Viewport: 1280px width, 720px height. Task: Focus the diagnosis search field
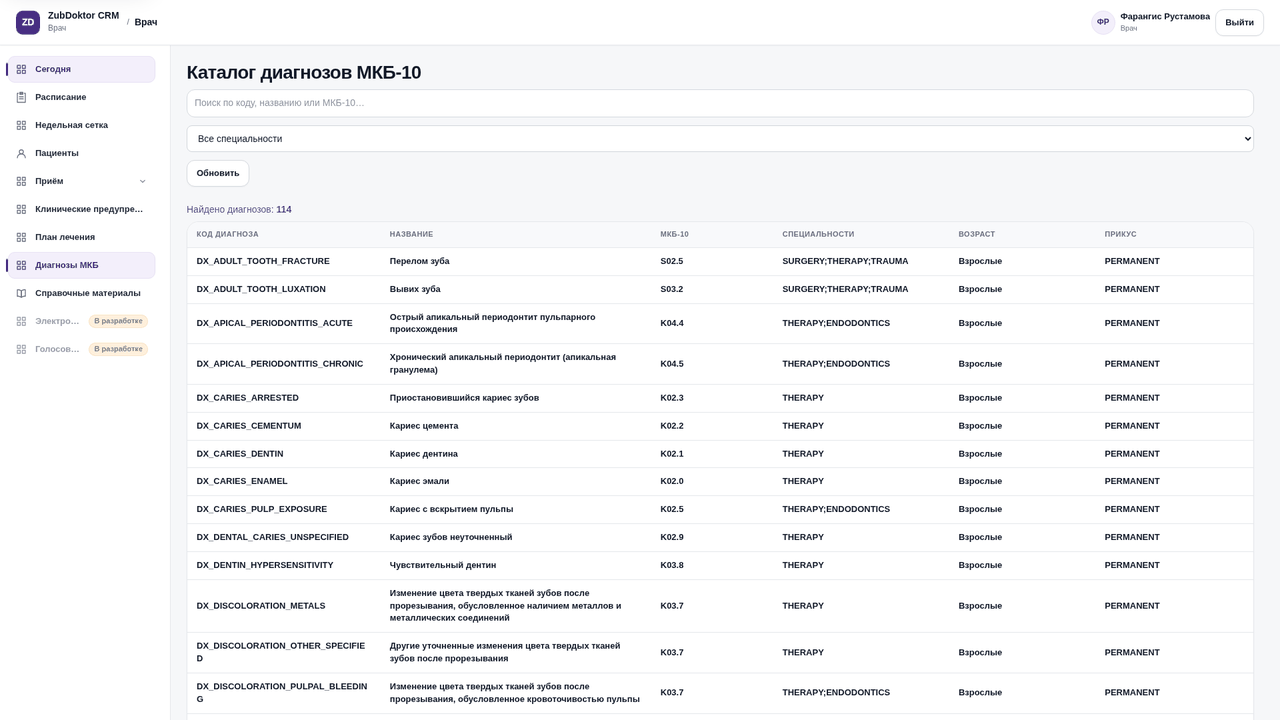coord(720,103)
